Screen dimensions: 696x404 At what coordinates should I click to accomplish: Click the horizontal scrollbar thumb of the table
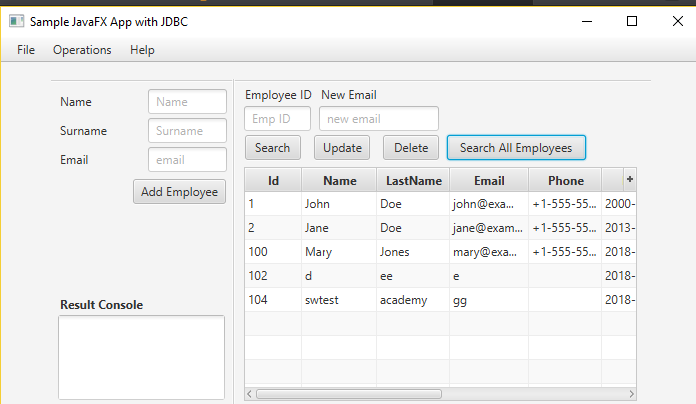(349, 394)
